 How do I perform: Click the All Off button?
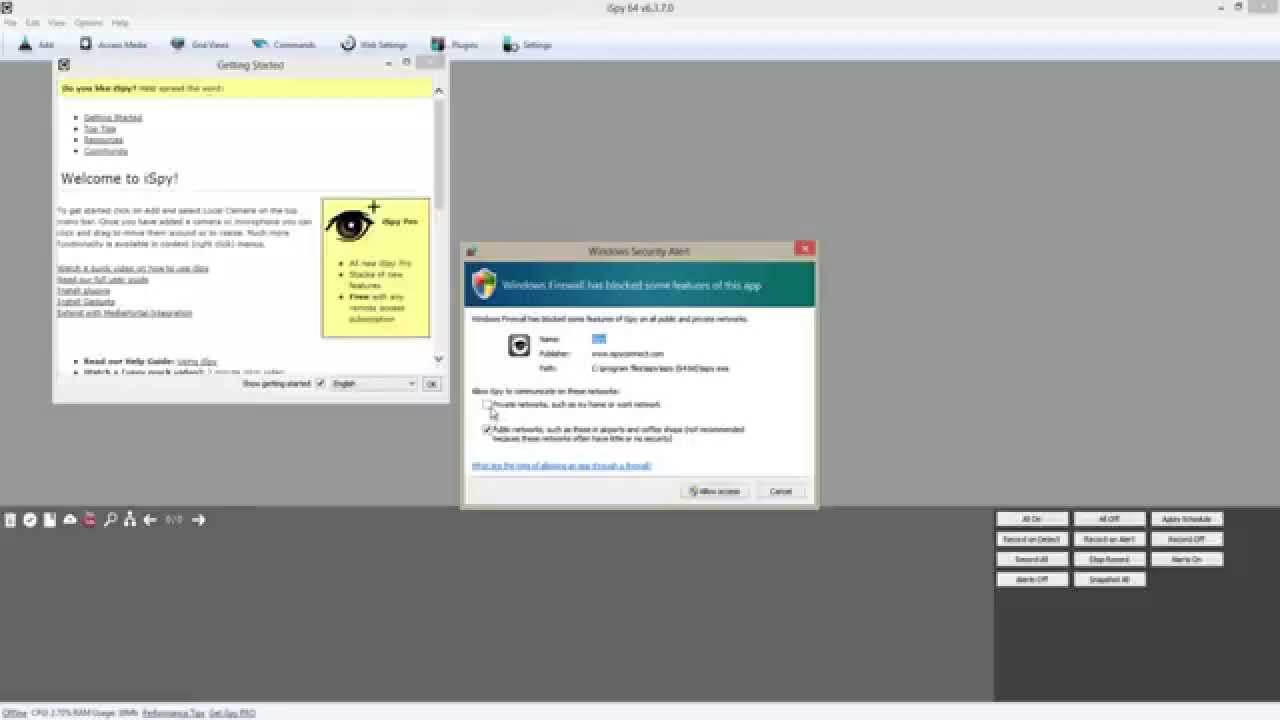1109,520
